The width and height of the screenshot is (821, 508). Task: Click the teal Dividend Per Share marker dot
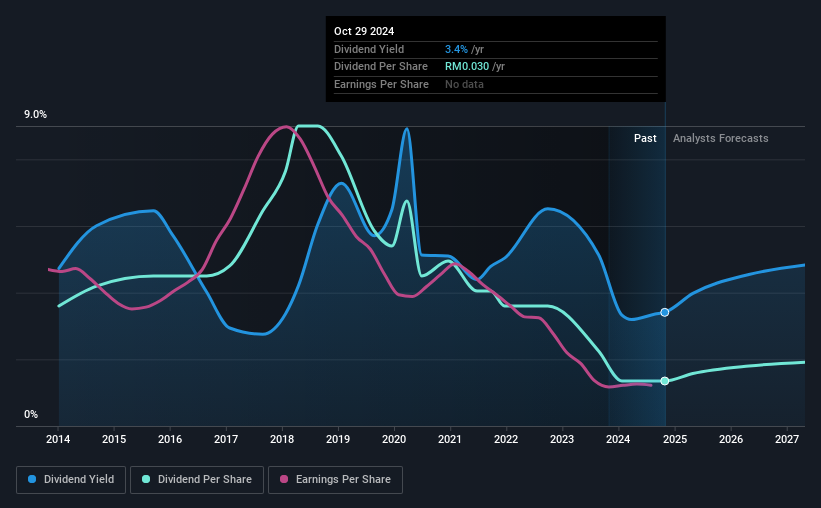pyautogui.click(x=664, y=381)
